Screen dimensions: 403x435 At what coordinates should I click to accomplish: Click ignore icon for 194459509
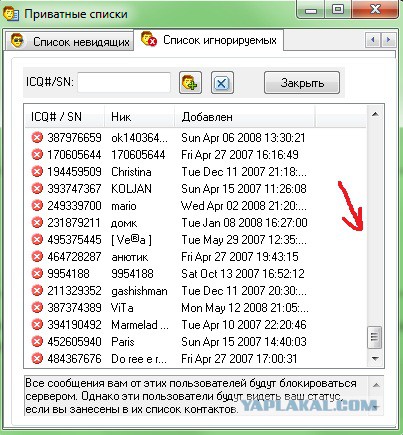click(x=37, y=171)
